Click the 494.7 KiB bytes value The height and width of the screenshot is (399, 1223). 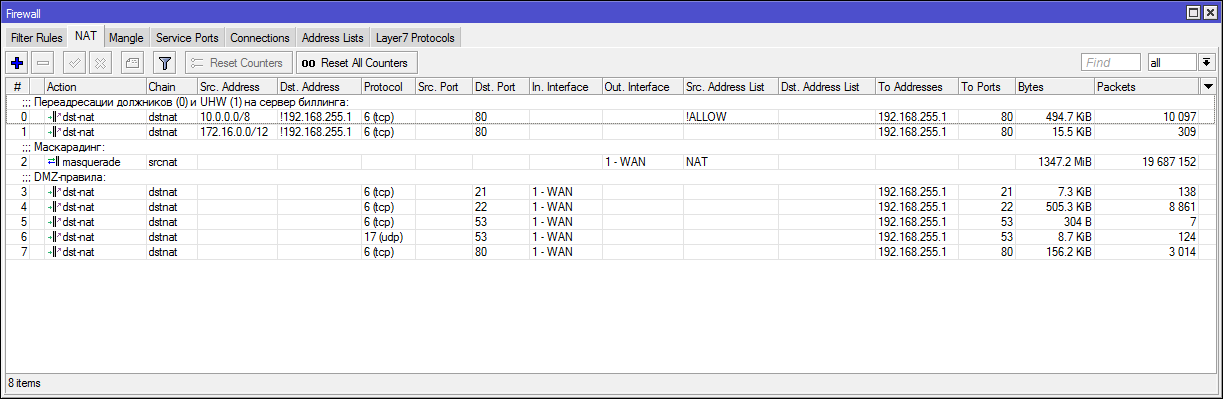tap(1067, 117)
